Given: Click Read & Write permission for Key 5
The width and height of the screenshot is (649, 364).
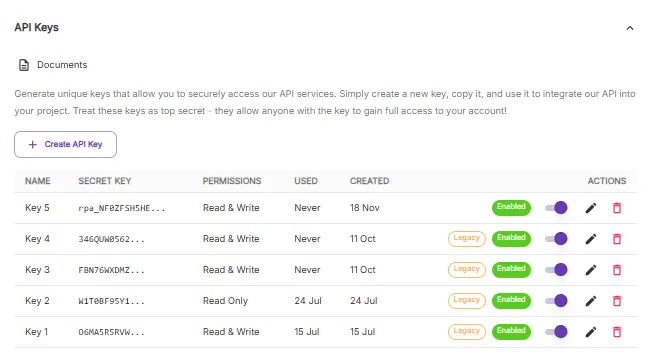Looking at the screenshot, I should pos(231,208).
